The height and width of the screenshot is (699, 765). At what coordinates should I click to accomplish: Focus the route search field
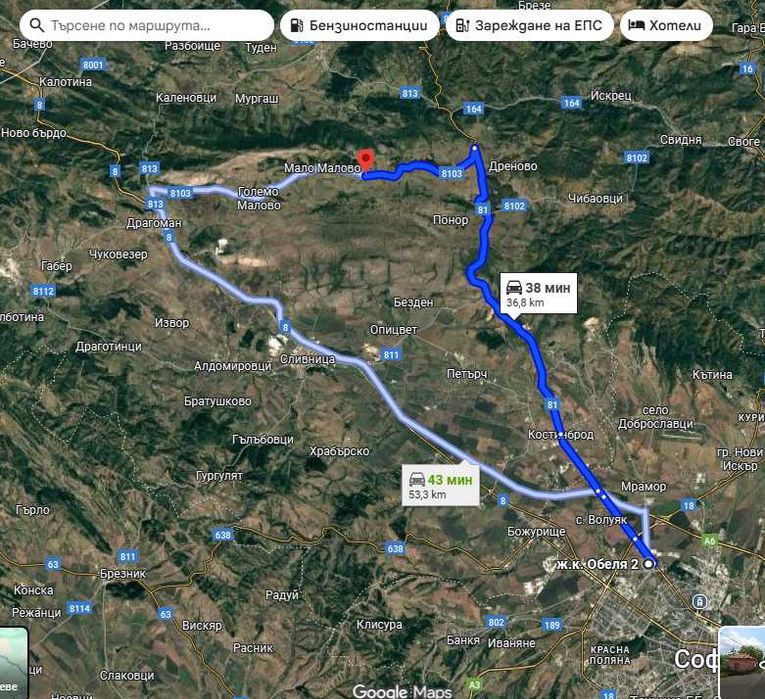pos(146,25)
